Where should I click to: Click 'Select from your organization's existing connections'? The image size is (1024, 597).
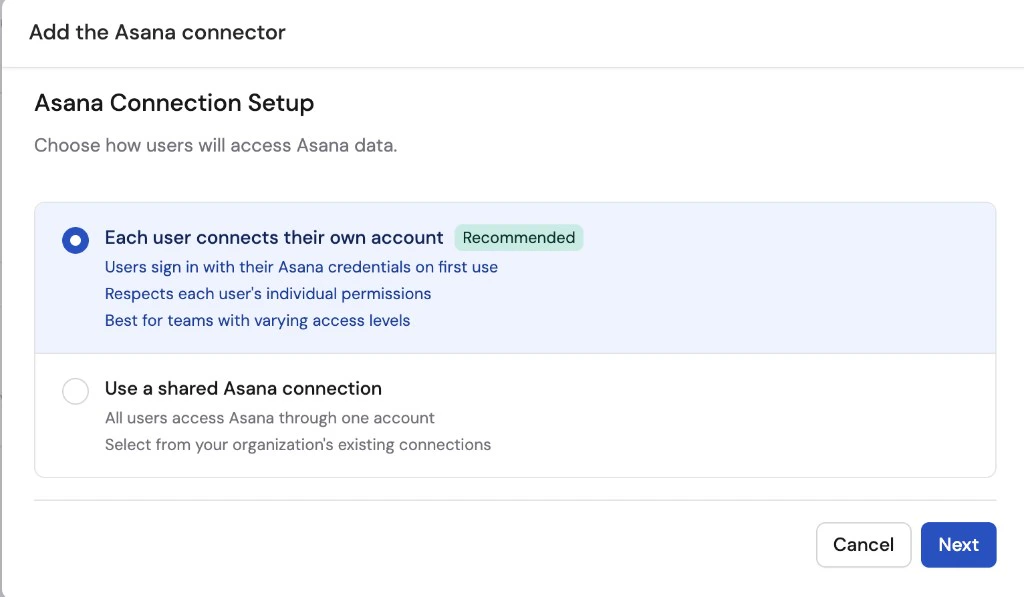[298, 444]
